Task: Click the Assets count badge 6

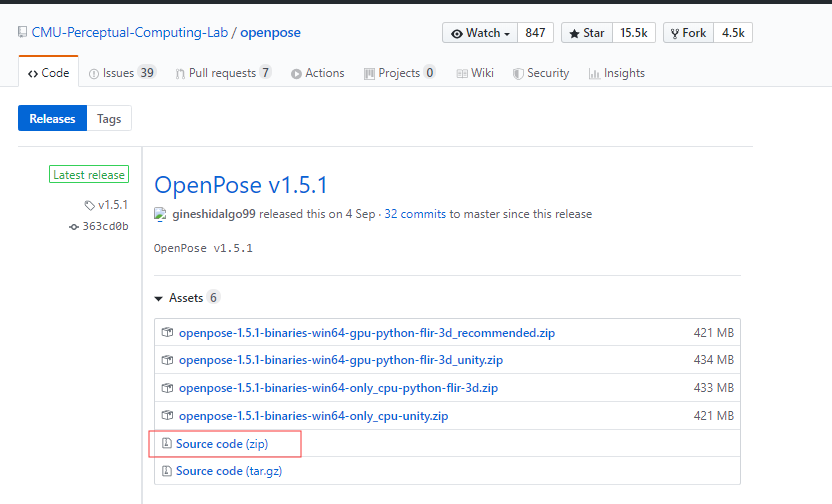Action: (x=213, y=298)
